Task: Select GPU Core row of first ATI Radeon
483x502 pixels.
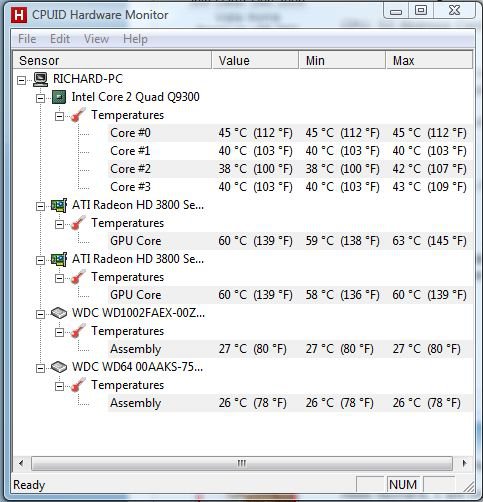Action: click(290, 241)
